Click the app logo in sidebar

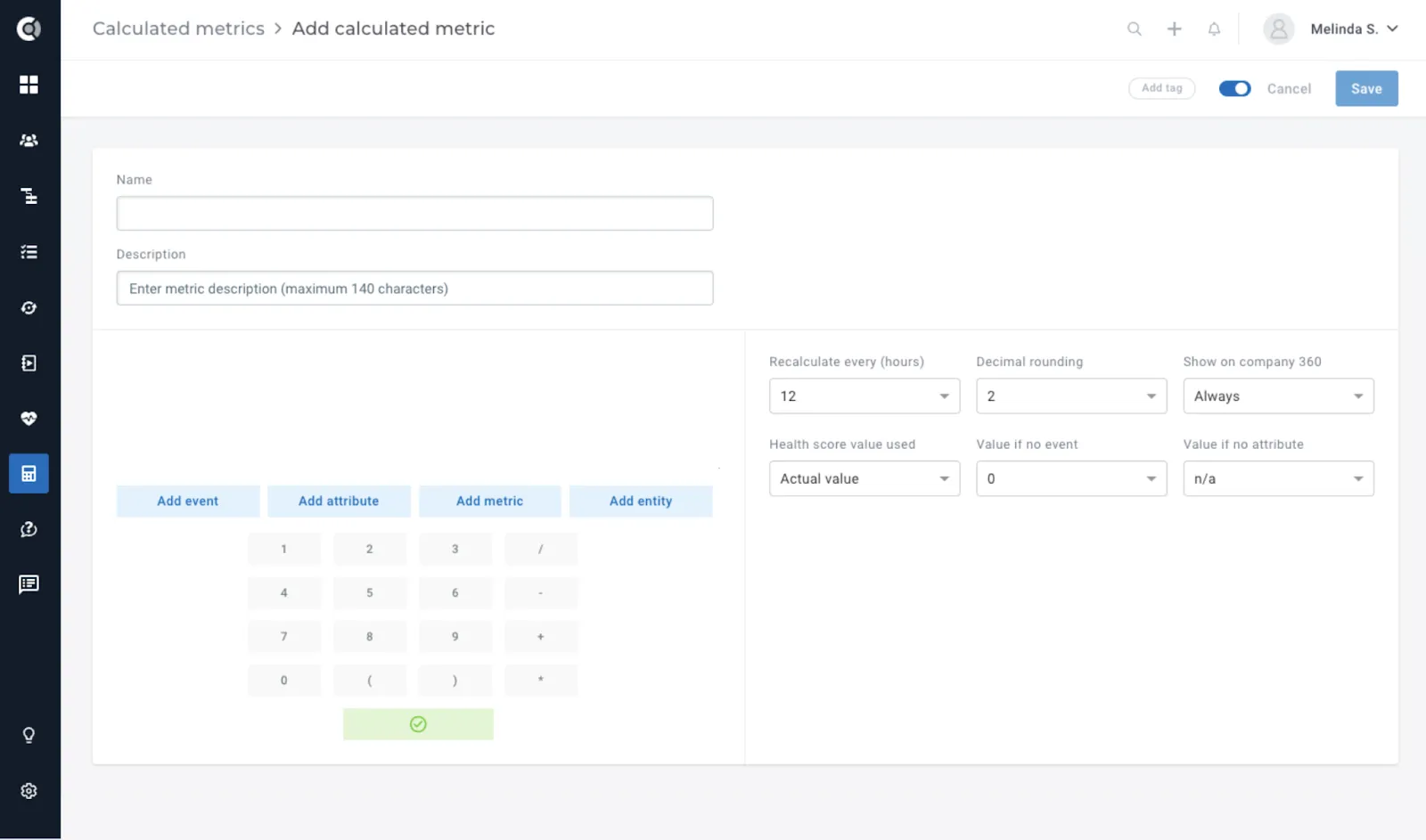tap(29, 29)
